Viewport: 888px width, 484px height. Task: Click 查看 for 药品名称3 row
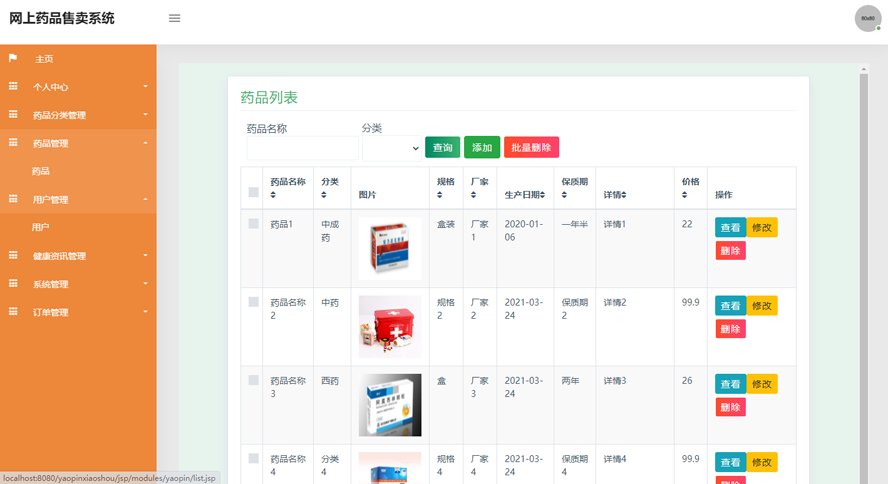click(x=731, y=384)
